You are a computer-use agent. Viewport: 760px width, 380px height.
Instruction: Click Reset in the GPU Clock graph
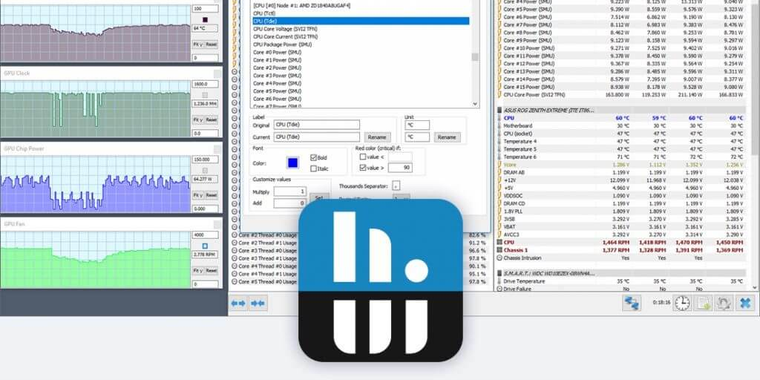point(211,120)
